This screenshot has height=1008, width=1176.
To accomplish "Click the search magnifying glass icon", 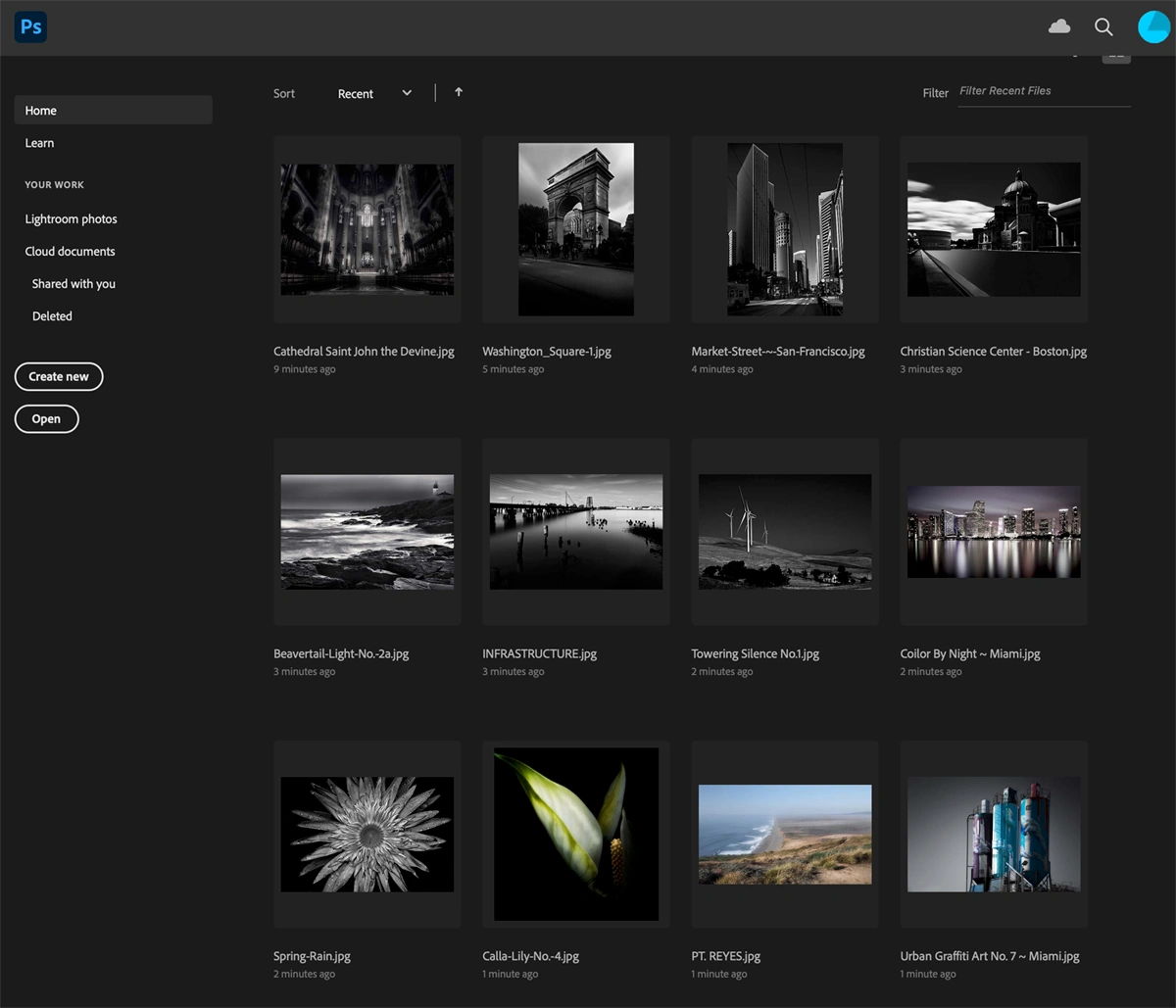I will pyautogui.click(x=1103, y=27).
